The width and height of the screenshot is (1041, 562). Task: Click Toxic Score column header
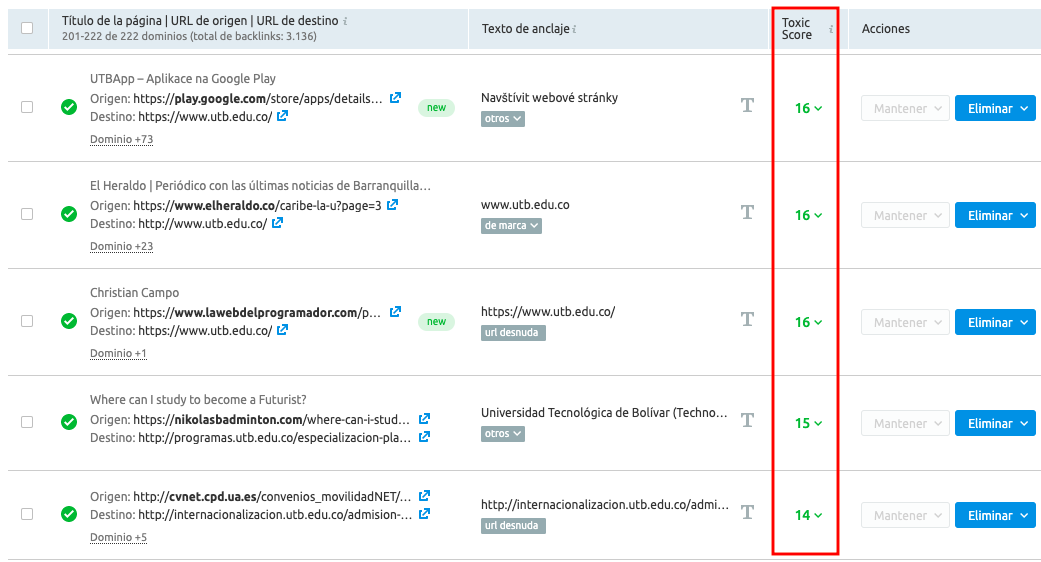point(797,29)
